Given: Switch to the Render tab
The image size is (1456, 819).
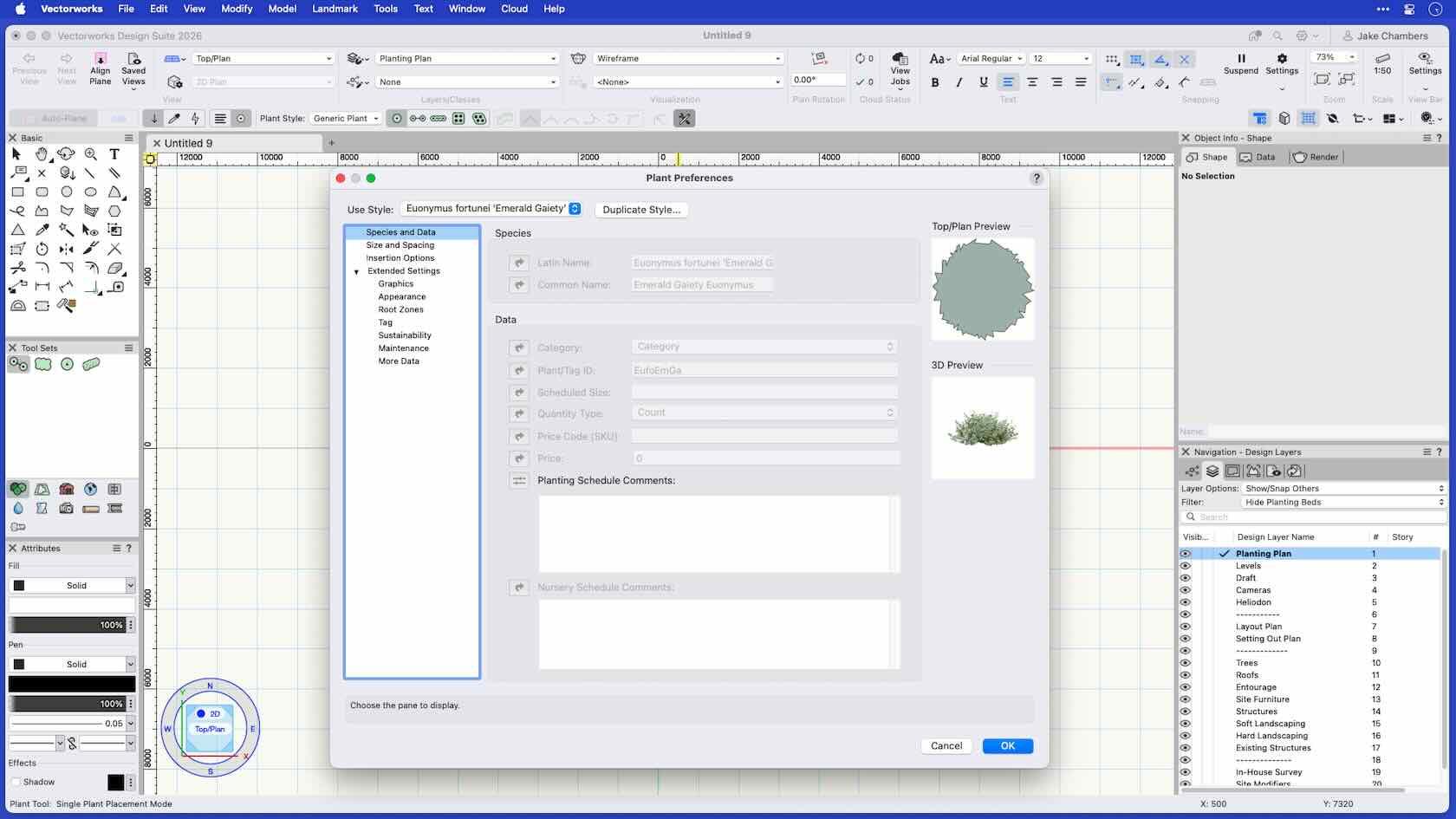Looking at the screenshot, I should (x=1316, y=157).
